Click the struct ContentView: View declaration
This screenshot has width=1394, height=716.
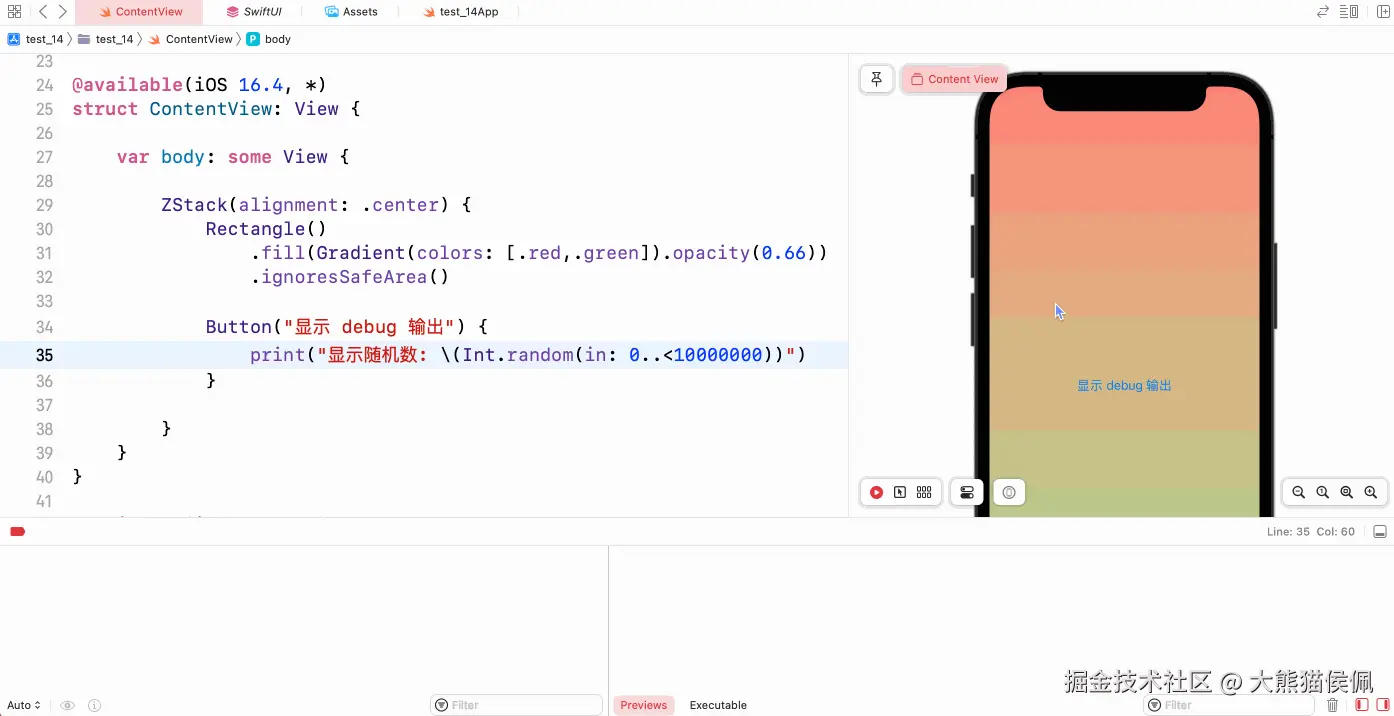click(216, 109)
